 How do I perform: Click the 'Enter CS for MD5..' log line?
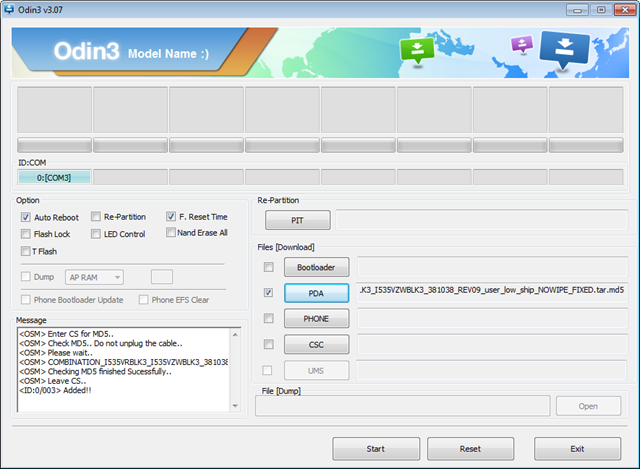coord(67,334)
